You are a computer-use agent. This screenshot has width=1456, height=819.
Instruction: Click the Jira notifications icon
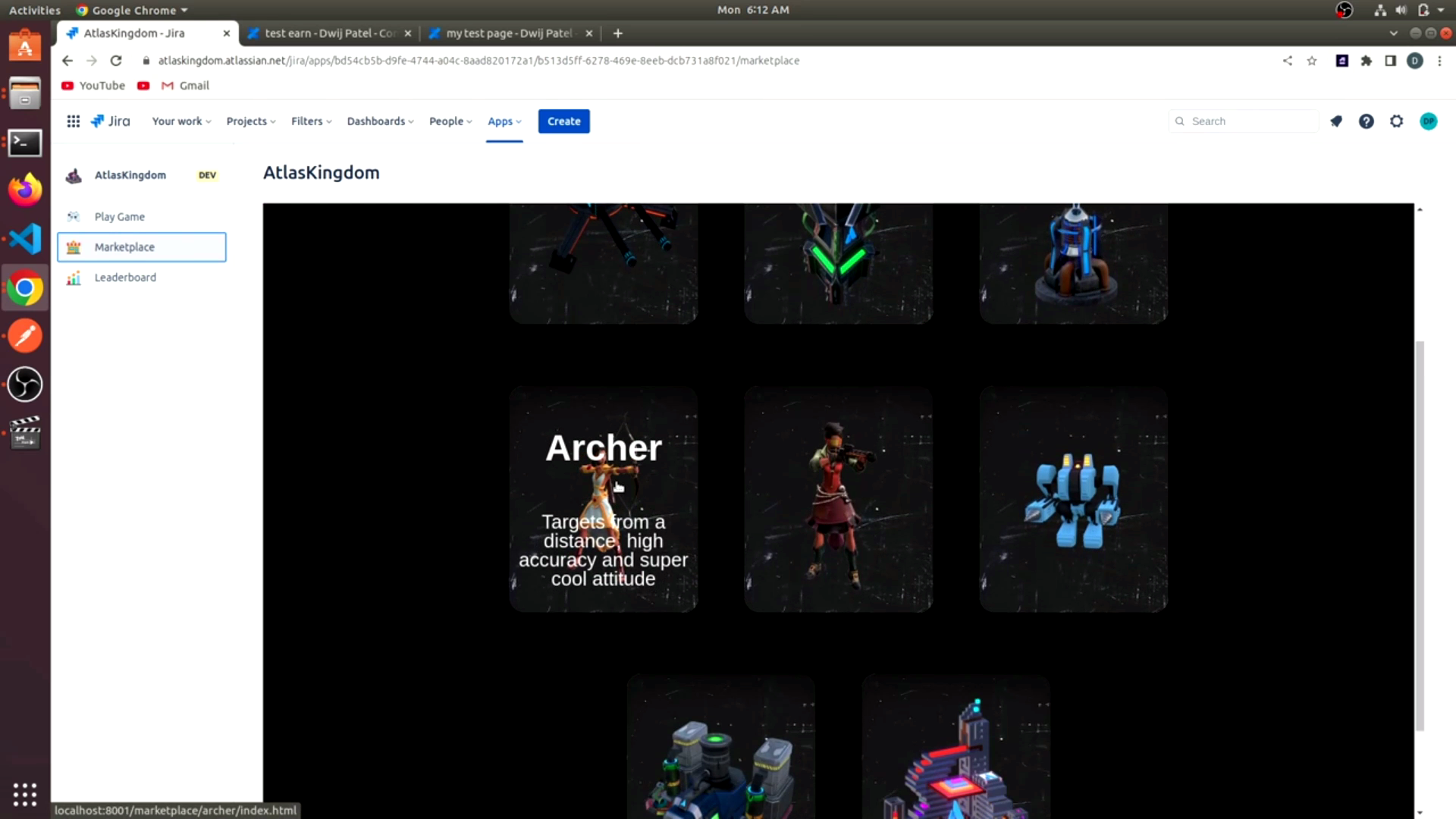click(x=1336, y=121)
